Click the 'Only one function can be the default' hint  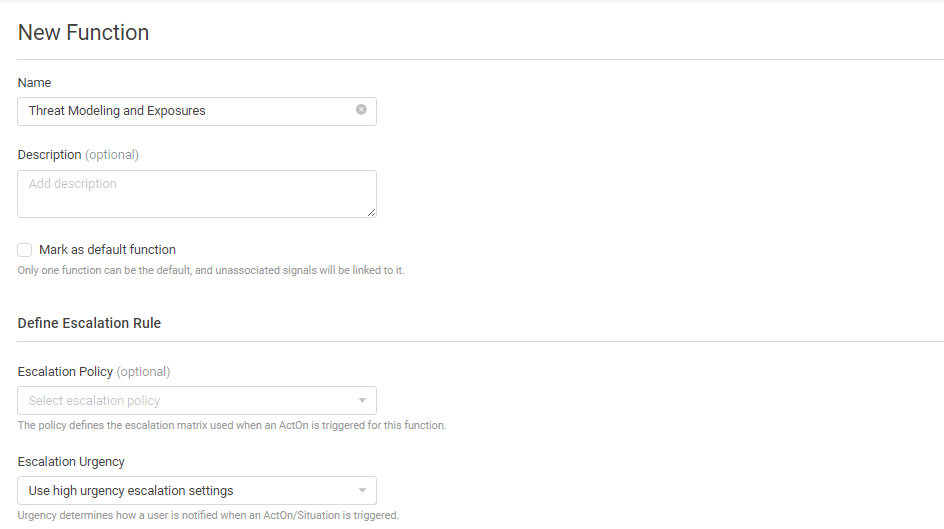pos(211,270)
